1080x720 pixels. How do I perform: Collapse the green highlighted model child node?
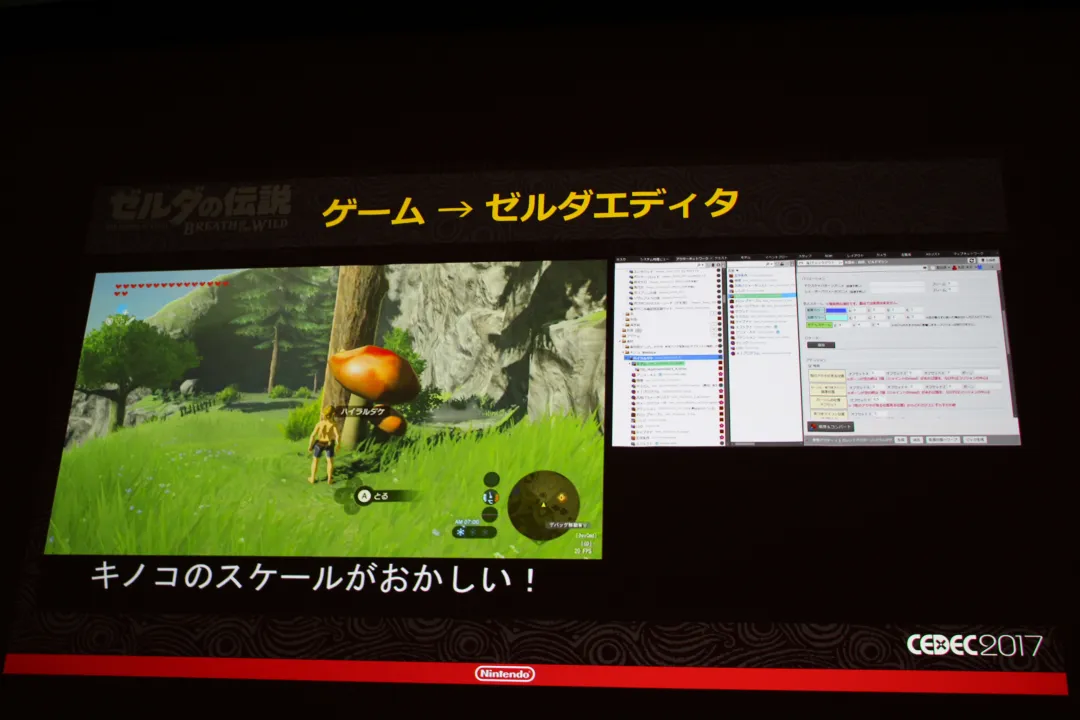(628, 362)
